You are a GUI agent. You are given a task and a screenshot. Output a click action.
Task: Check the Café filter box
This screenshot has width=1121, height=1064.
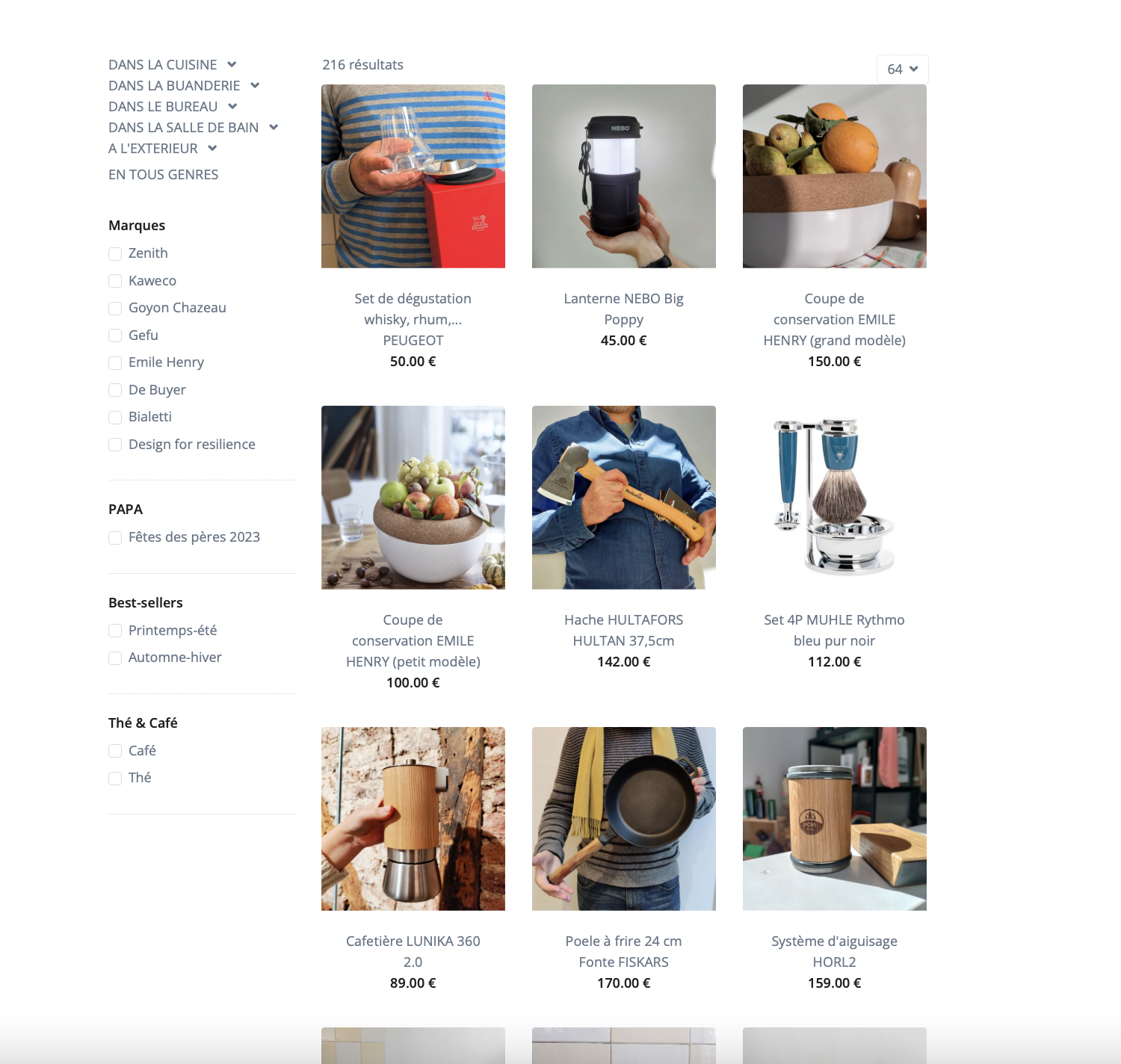coord(115,751)
